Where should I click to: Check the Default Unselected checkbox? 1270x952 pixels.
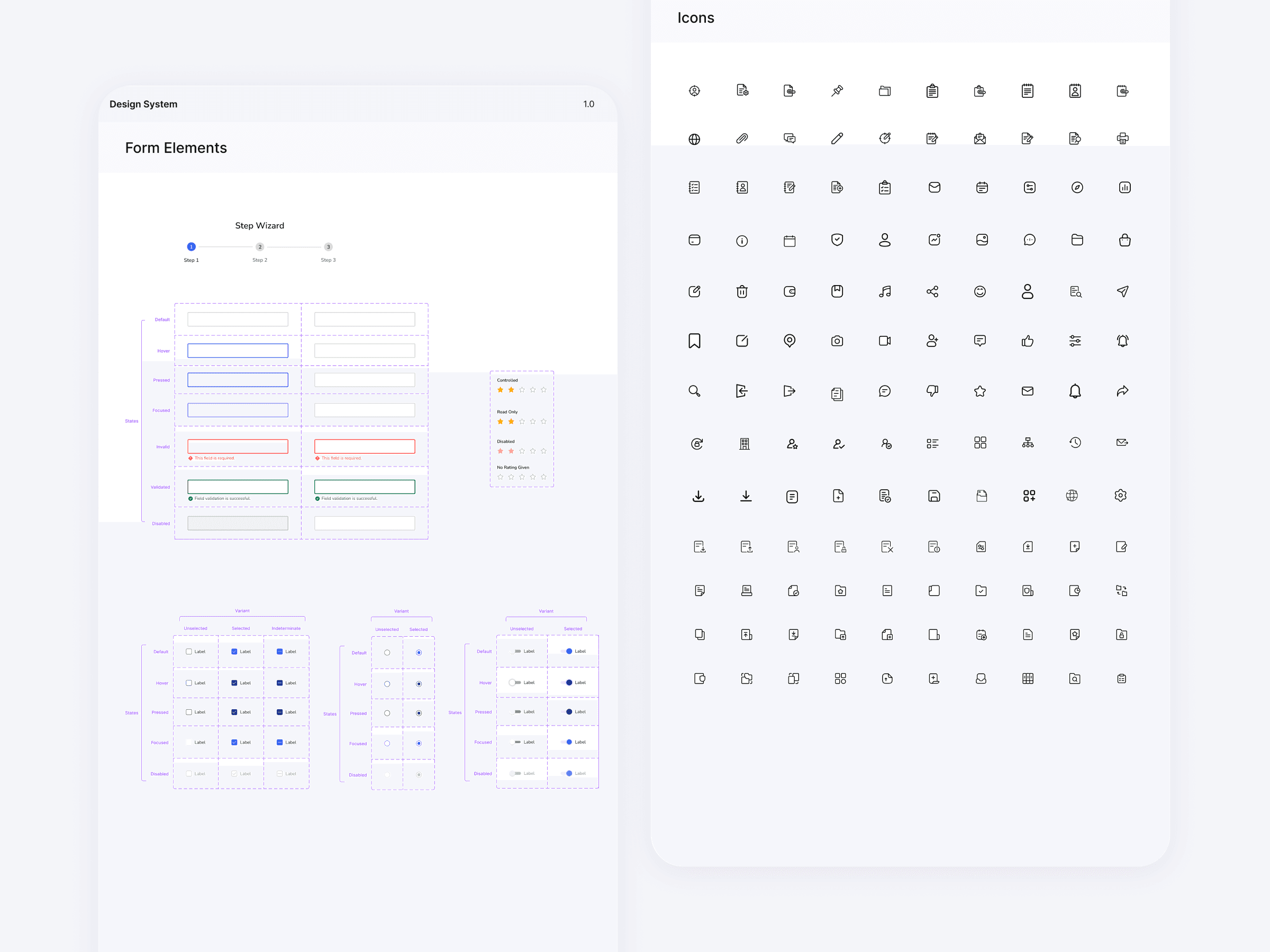189,651
